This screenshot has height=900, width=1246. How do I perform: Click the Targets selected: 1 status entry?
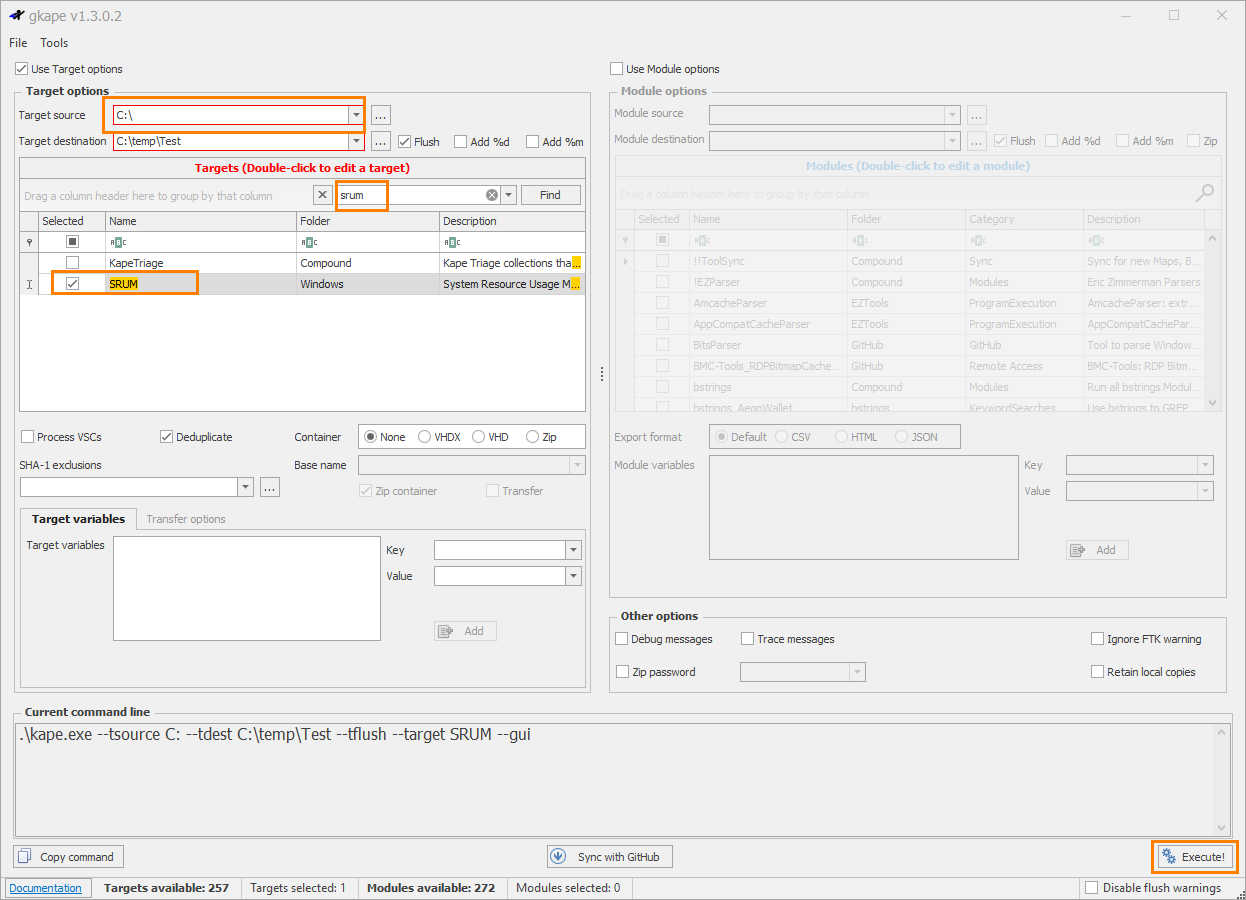pyautogui.click(x=298, y=888)
